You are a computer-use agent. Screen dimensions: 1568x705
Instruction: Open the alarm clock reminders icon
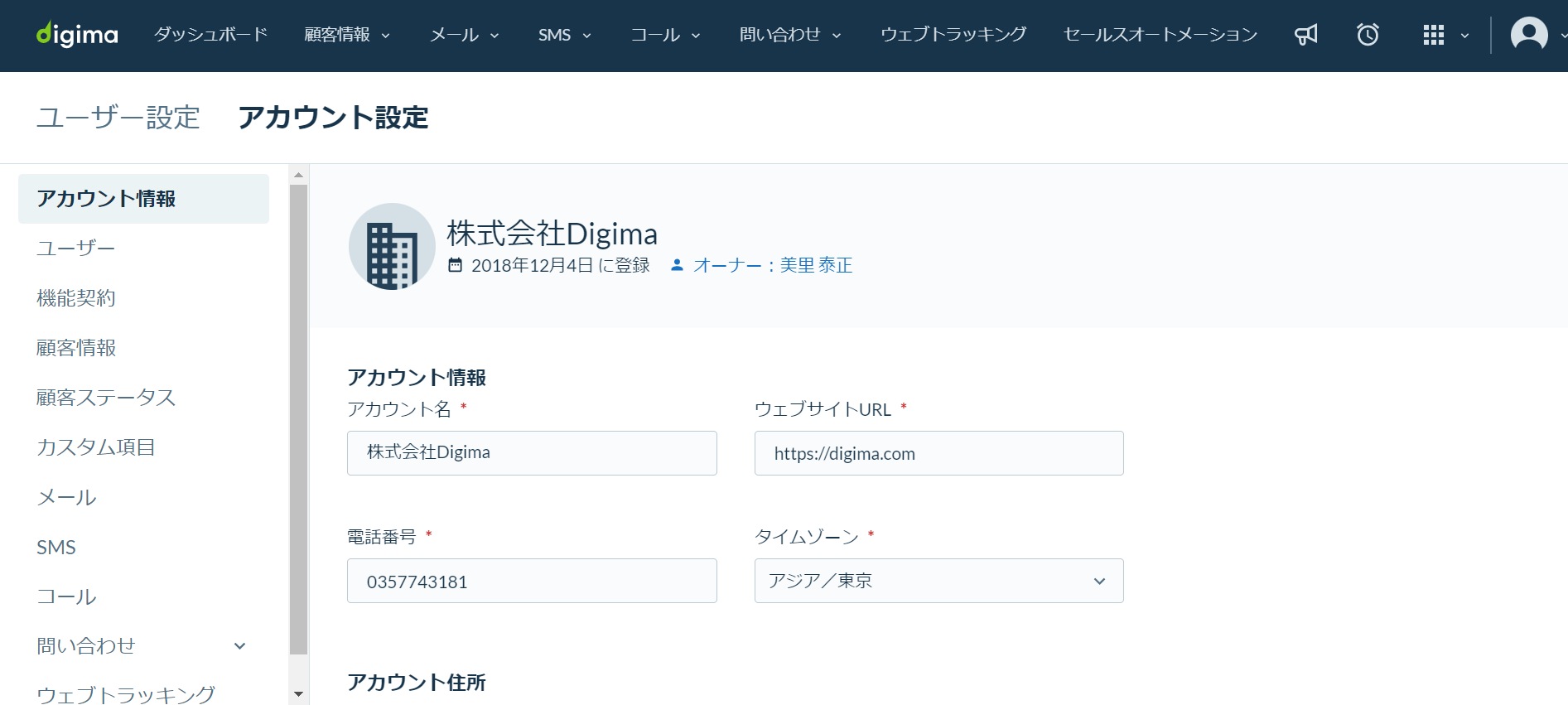pos(1368,35)
